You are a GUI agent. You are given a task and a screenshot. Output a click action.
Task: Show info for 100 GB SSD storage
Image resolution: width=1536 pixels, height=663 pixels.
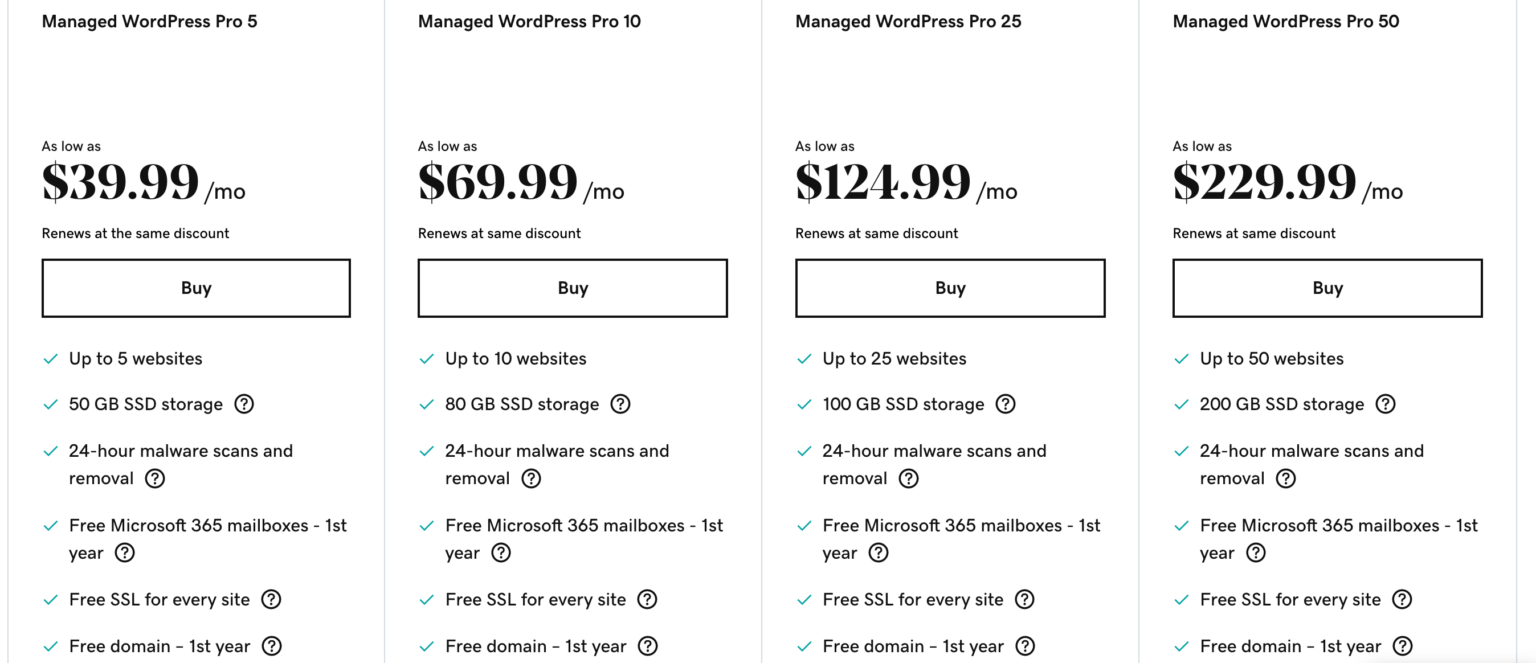point(1005,404)
